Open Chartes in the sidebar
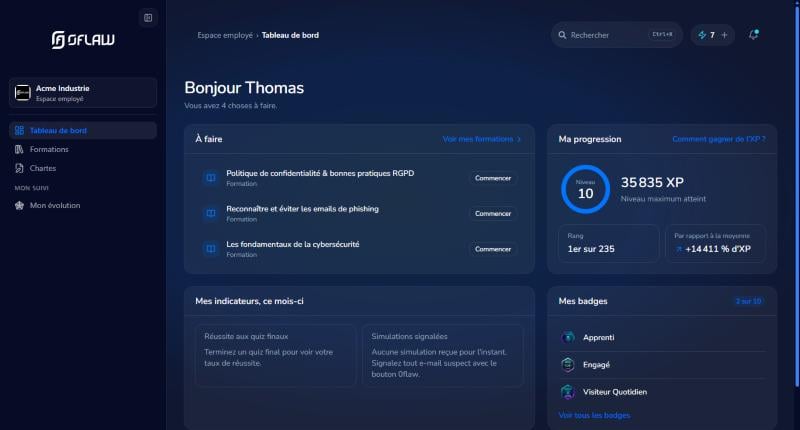Viewport: 800px width, 430px height. [83, 168]
